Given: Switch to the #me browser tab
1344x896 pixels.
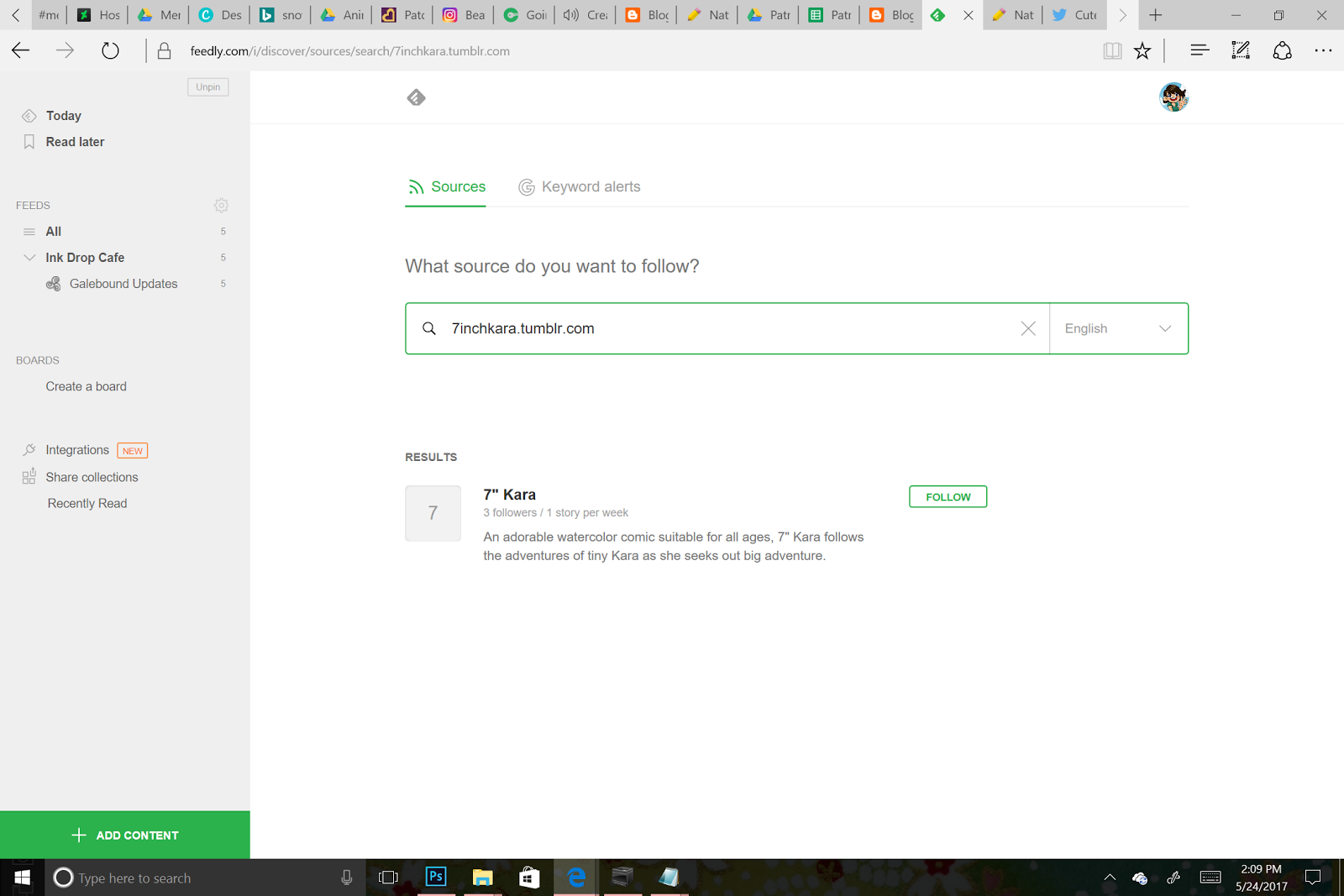Looking at the screenshot, I should [x=49, y=15].
